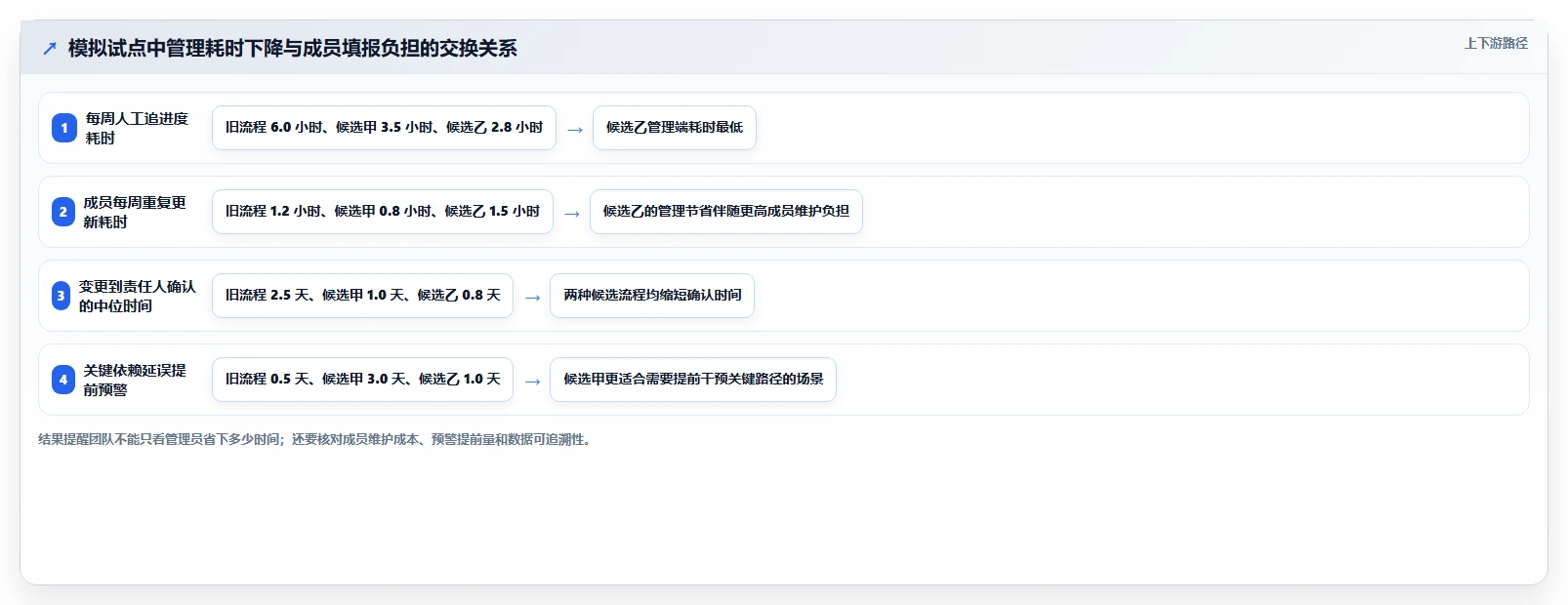Click the box 旧流程 0.5 天、候选甲 3.0 天
Image resolution: width=1568 pixels, height=605 pixels.
[x=362, y=380]
